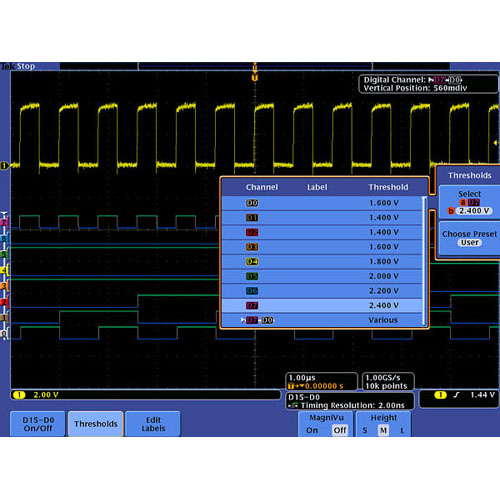Select the red D2 waveform marker on left
This screenshot has width=500, height=500.
pyautogui.click(x=4, y=302)
